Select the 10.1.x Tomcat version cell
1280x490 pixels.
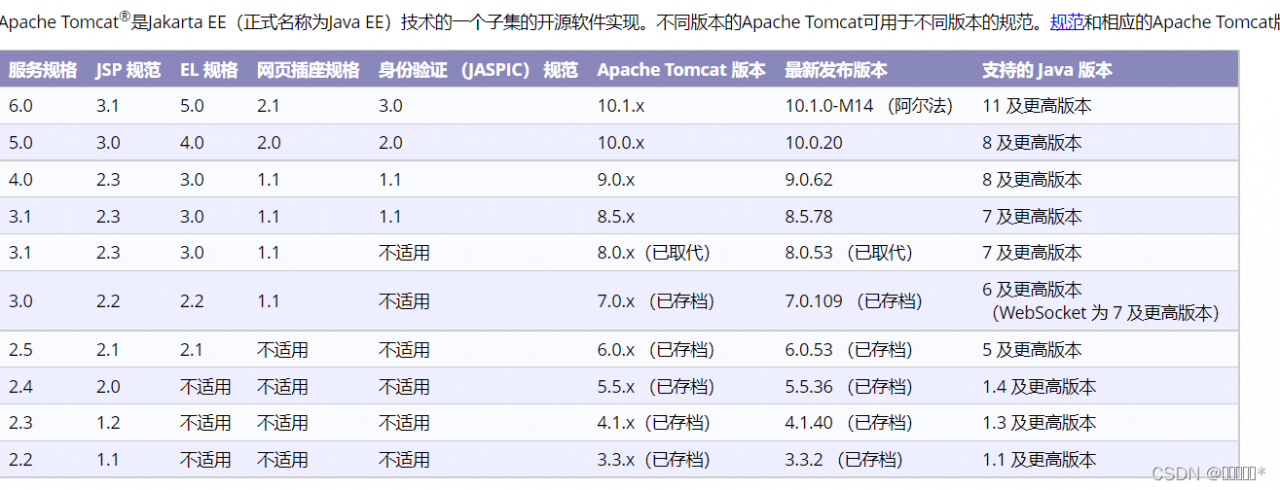[x=621, y=106]
